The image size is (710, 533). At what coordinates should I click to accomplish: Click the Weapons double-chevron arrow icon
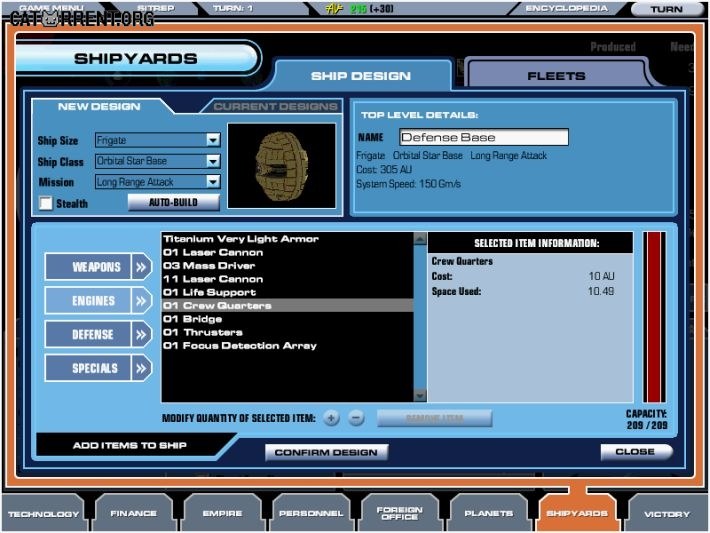pos(142,267)
